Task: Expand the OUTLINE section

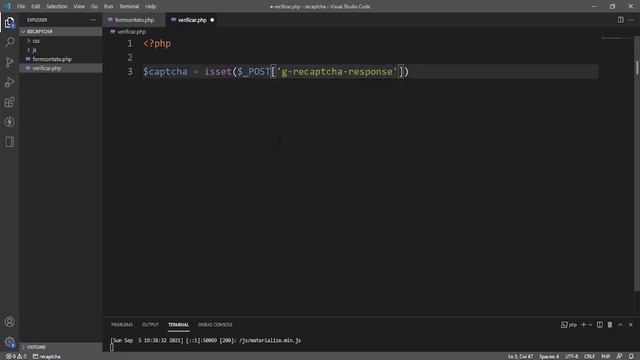Action: (61, 347)
